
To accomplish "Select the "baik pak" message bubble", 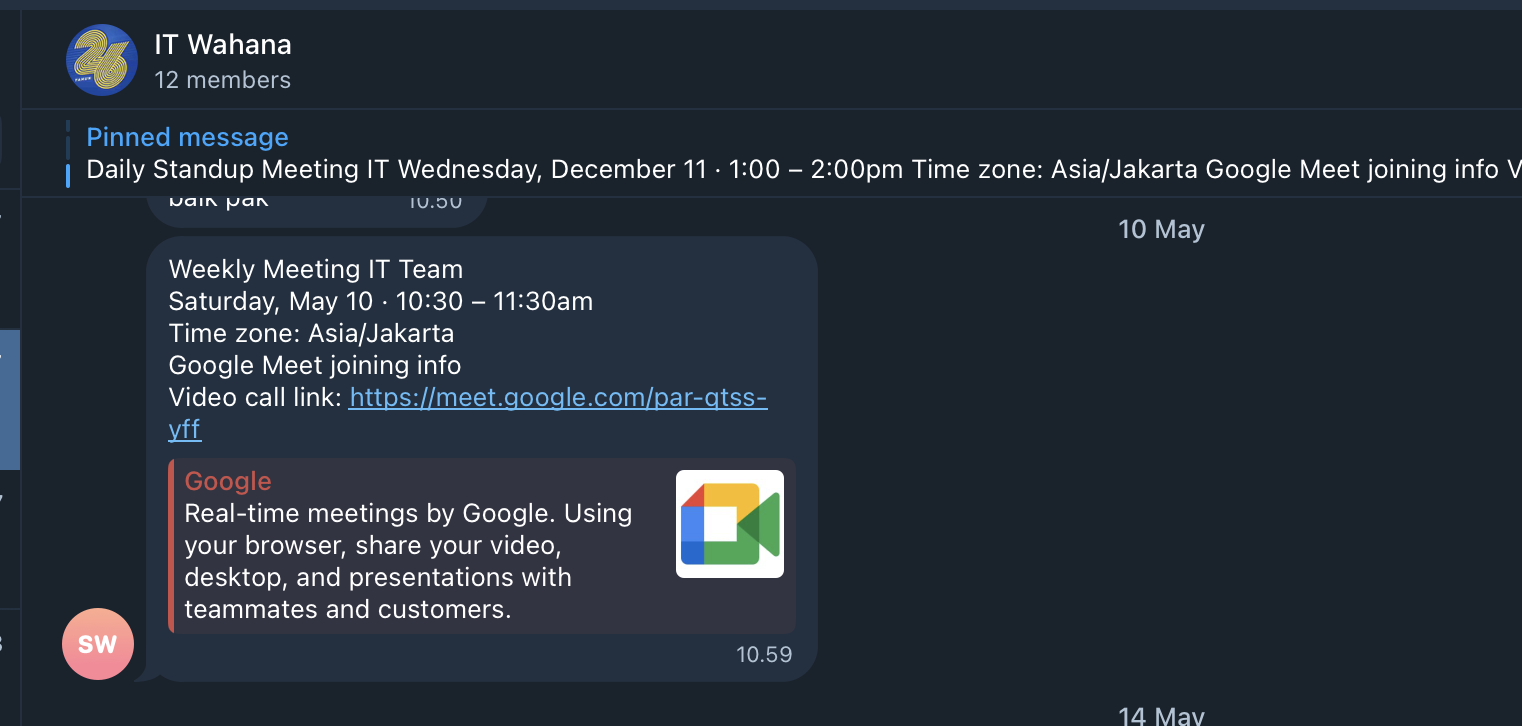I will pyautogui.click(x=316, y=207).
